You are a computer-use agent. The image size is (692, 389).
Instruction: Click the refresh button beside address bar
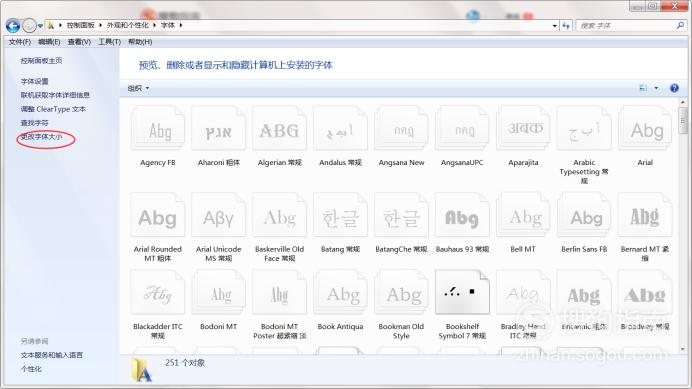click(x=566, y=26)
